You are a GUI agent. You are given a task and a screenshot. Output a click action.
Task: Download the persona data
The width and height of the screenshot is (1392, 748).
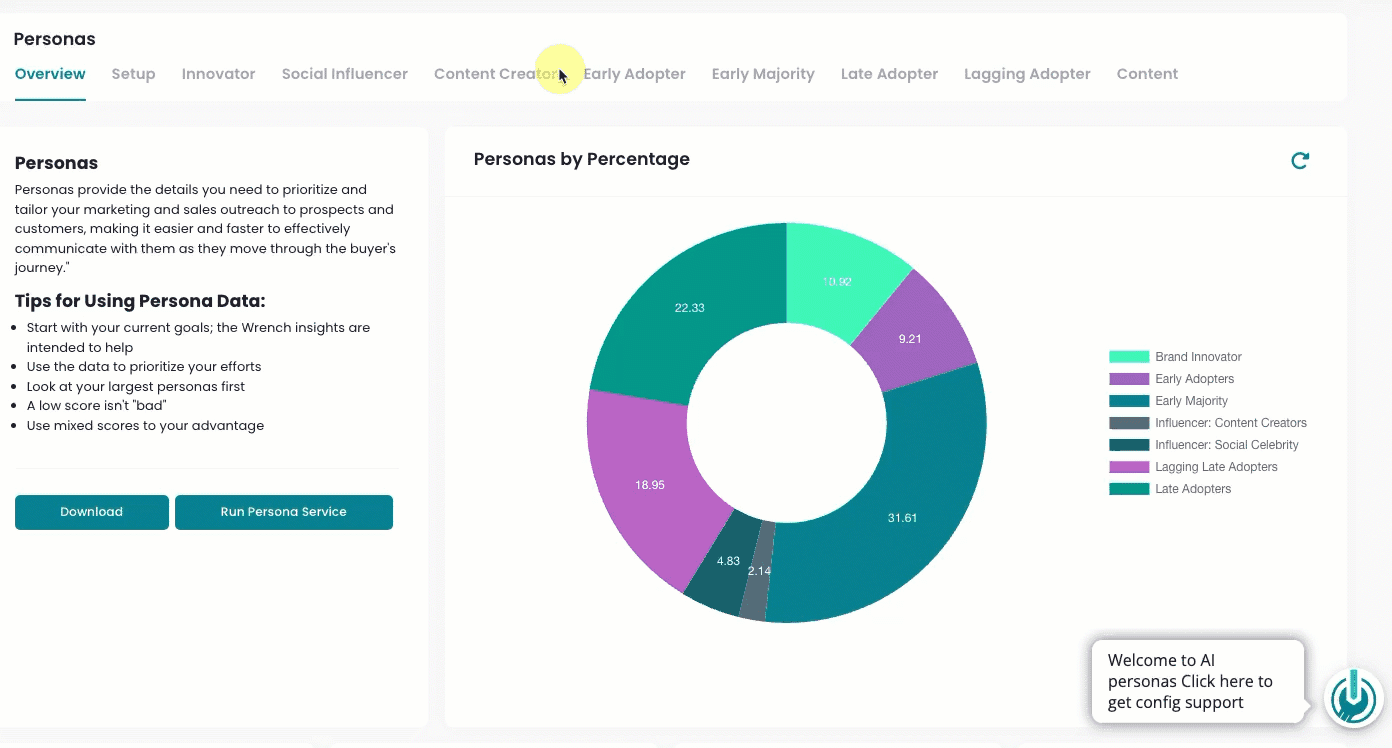(92, 512)
